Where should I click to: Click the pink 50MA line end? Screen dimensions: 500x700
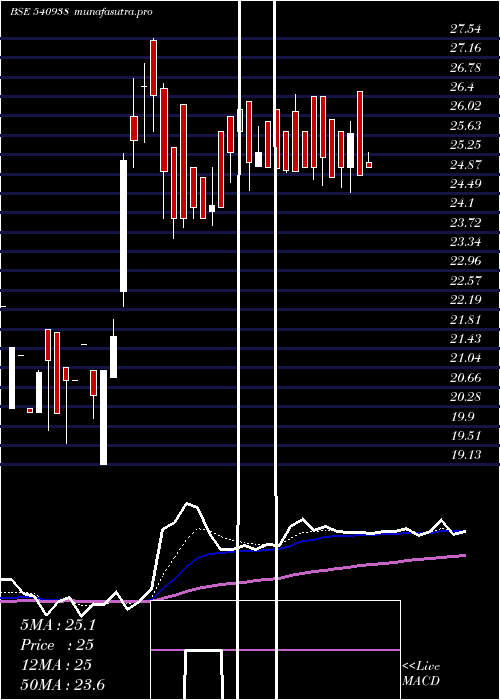(x=464, y=555)
